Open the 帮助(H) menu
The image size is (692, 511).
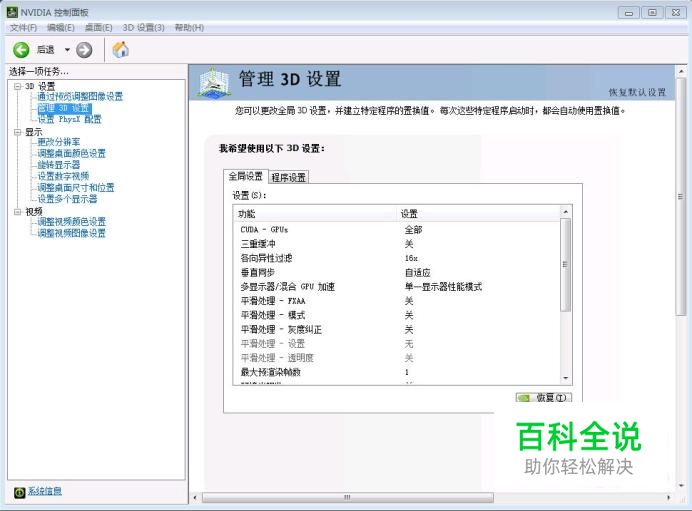[189, 28]
